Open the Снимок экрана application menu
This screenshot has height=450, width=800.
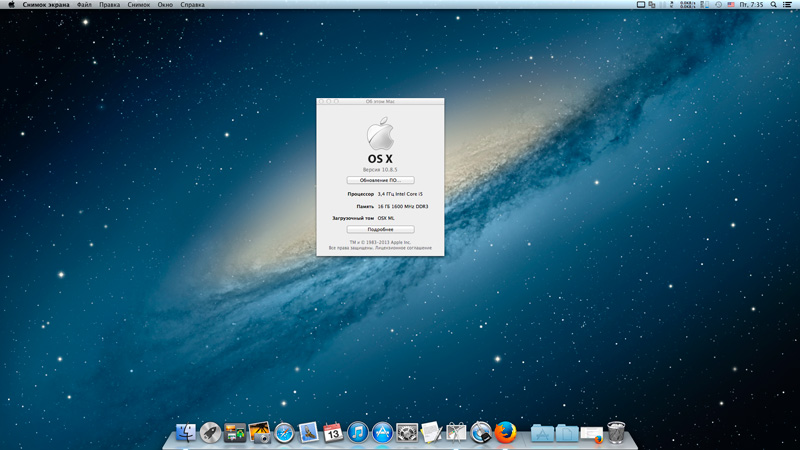pos(46,5)
